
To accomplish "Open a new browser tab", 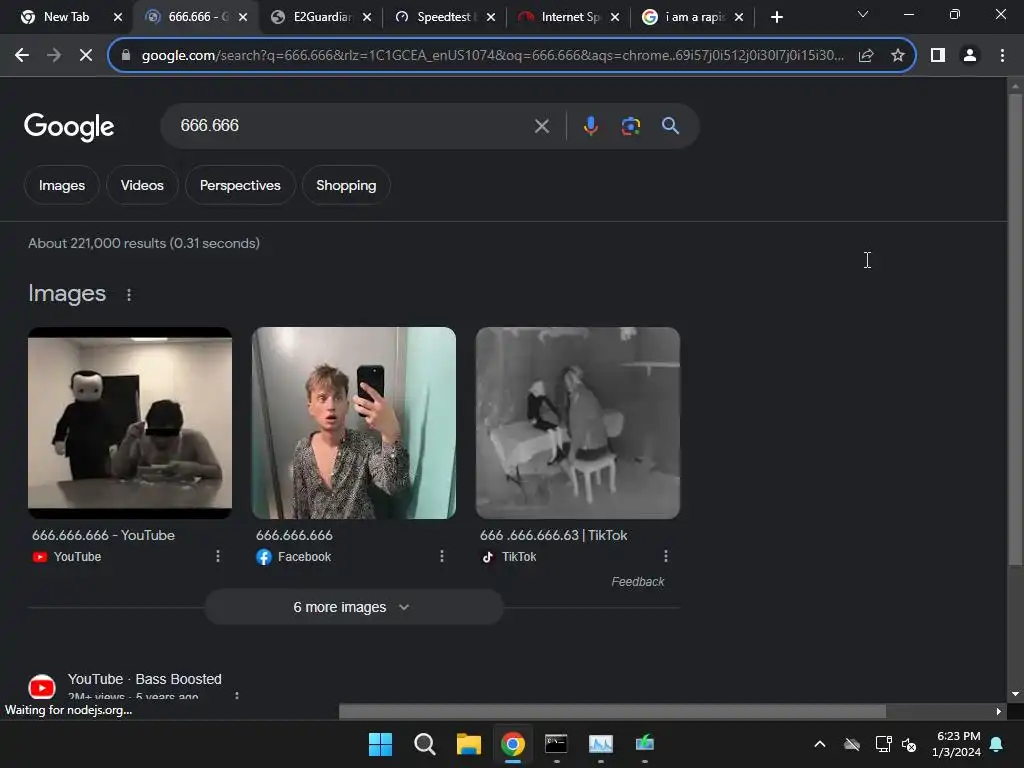I will (x=776, y=17).
